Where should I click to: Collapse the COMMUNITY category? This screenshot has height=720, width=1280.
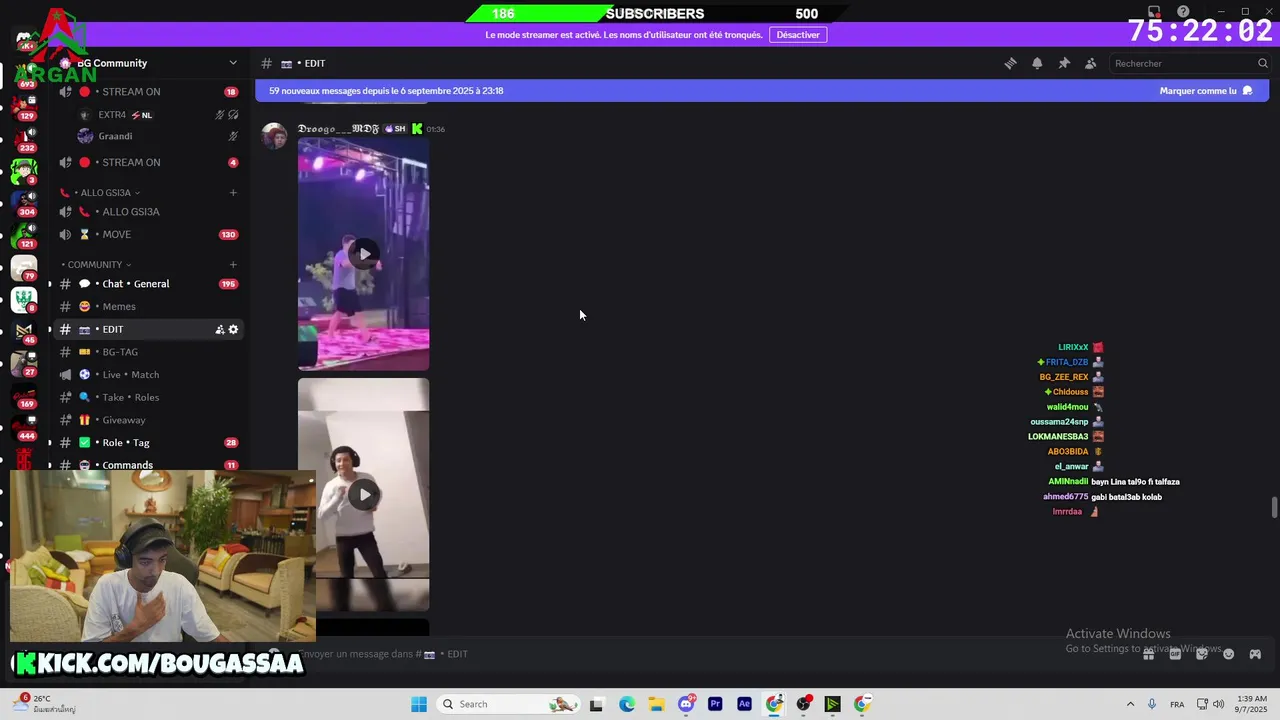(98, 264)
